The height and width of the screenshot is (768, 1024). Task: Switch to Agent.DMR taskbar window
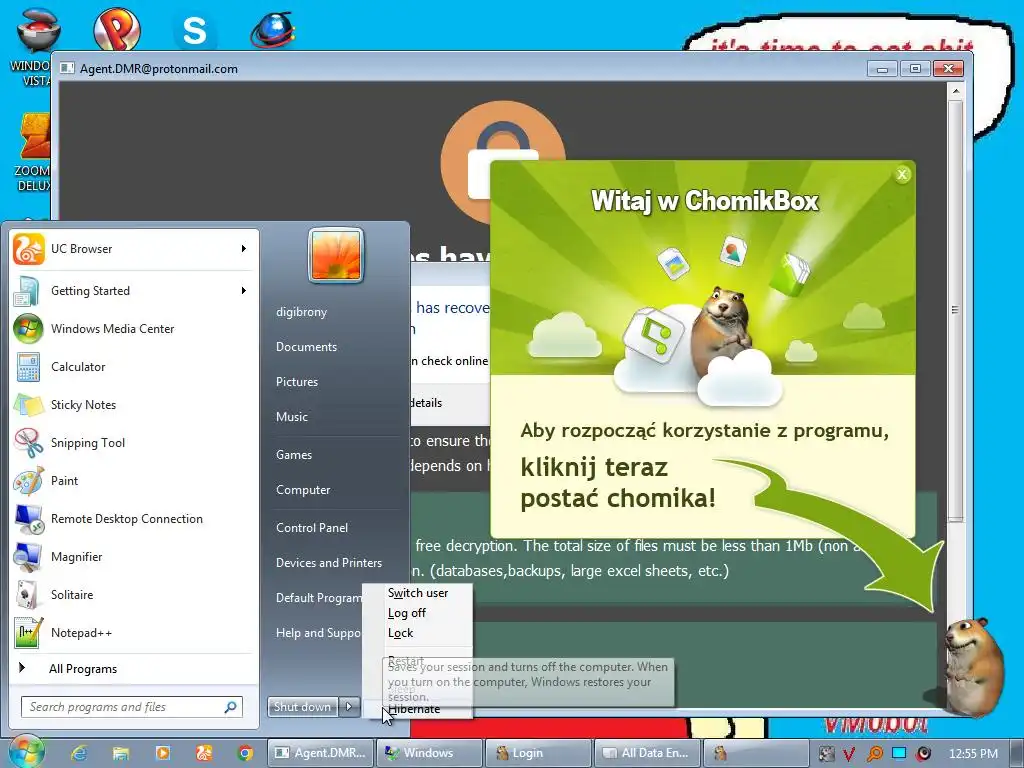pyautogui.click(x=321, y=753)
